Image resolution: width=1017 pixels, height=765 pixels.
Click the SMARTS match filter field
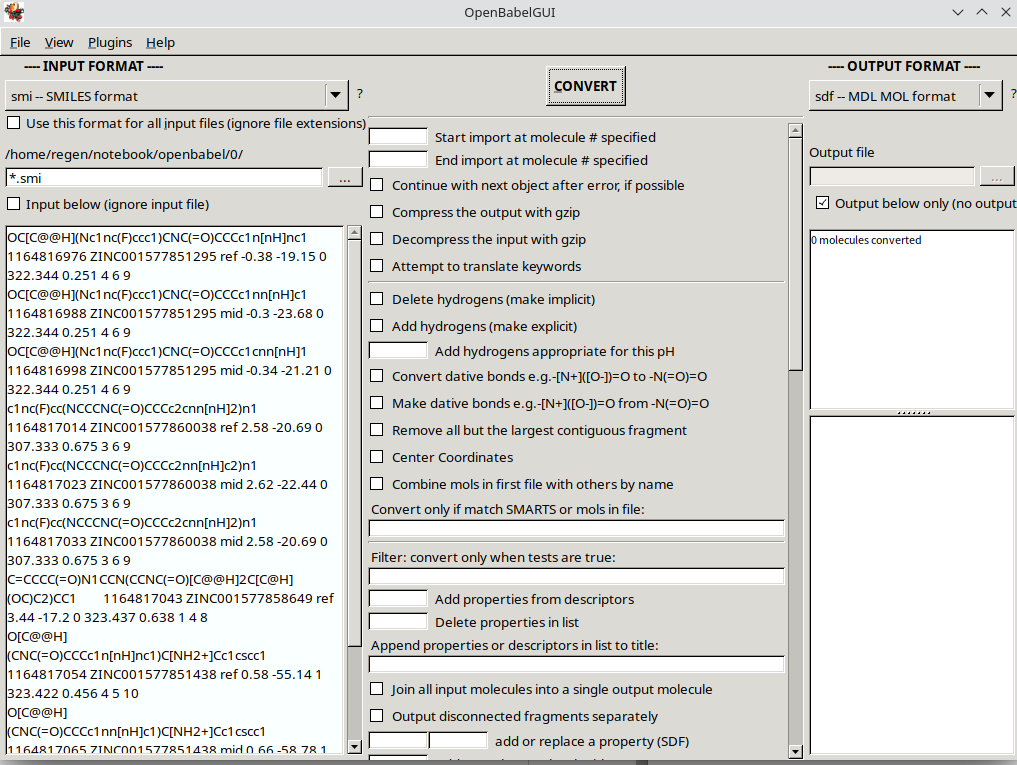click(x=577, y=528)
